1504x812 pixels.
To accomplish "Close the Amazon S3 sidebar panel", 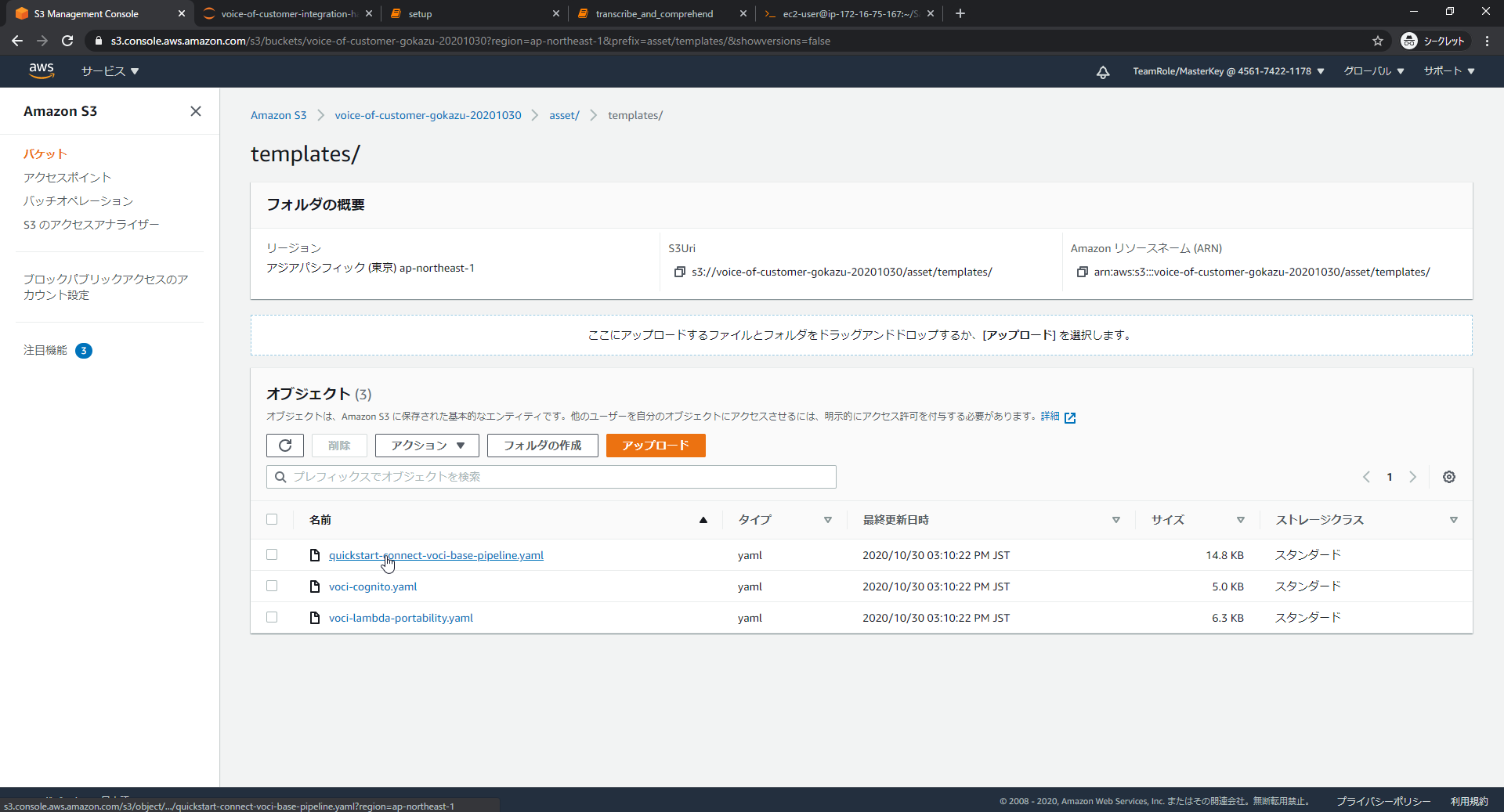I will click(196, 111).
